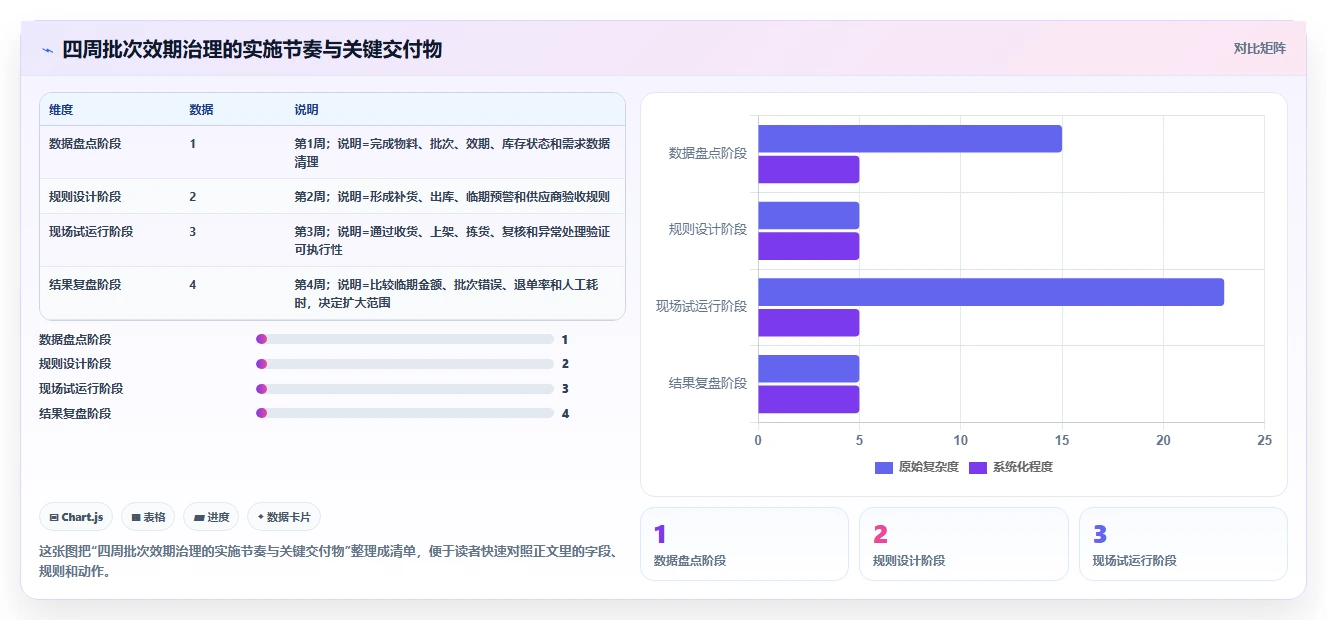Screen dimensions: 1327x620
Task: Click the page title 四周批次效期治理
Action: point(252,49)
